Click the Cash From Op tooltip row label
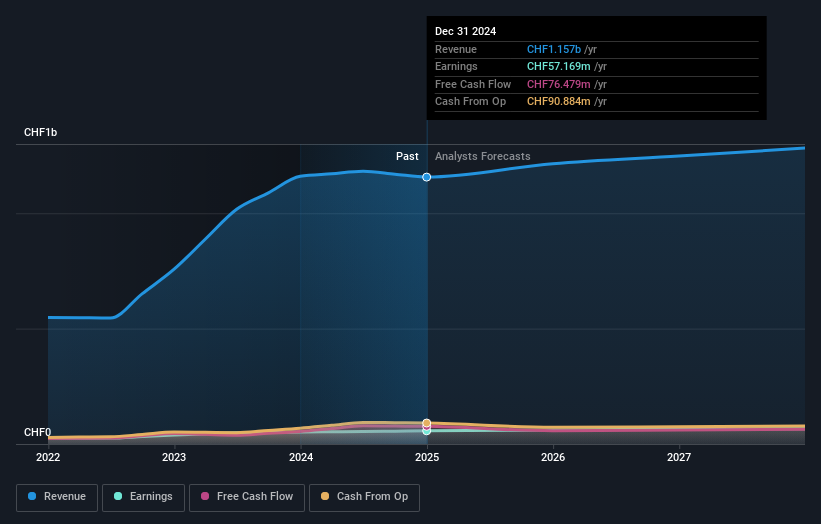 coord(470,102)
